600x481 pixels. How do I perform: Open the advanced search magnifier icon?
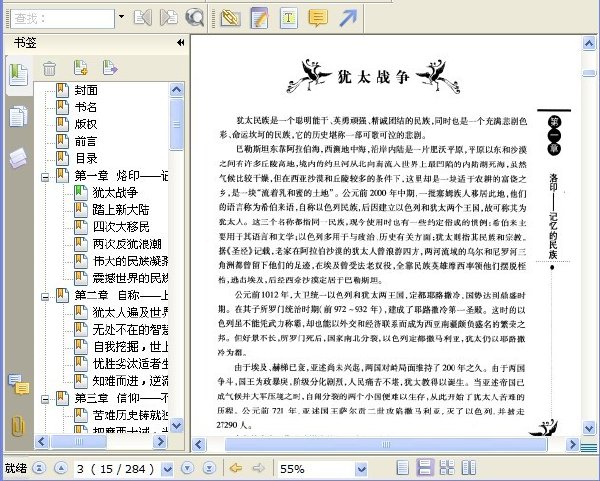[x=194, y=18]
